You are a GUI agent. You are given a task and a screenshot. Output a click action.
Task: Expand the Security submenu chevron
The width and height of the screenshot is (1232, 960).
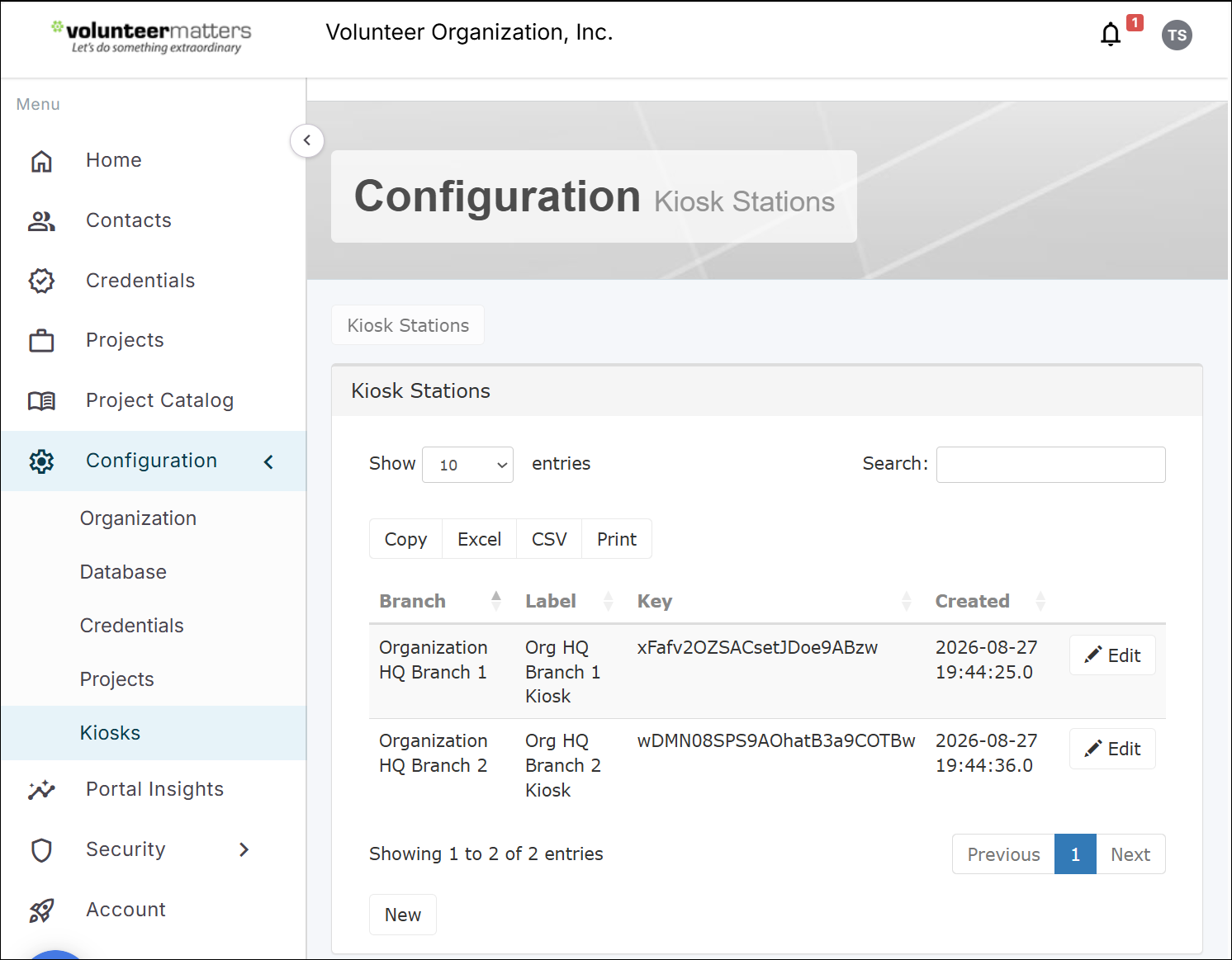click(244, 849)
